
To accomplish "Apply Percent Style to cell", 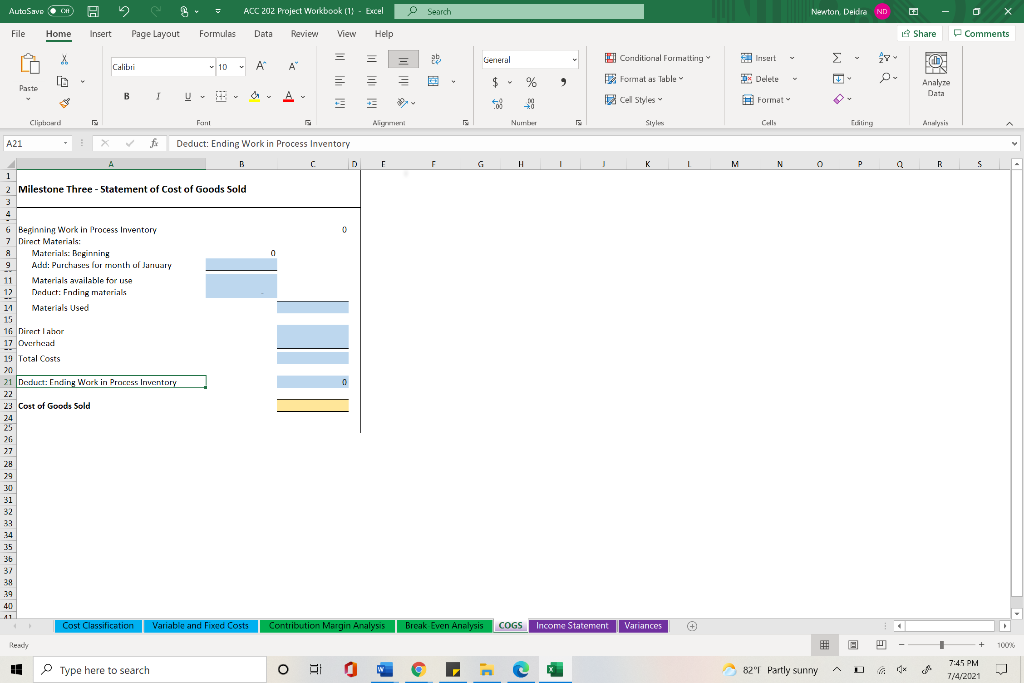I will (532, 82).
